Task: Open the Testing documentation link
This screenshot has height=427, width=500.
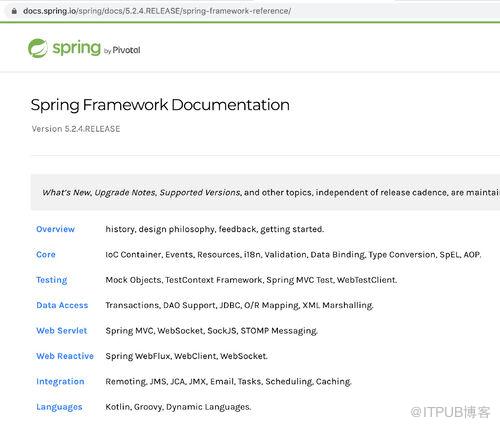Action: point(52,280)
